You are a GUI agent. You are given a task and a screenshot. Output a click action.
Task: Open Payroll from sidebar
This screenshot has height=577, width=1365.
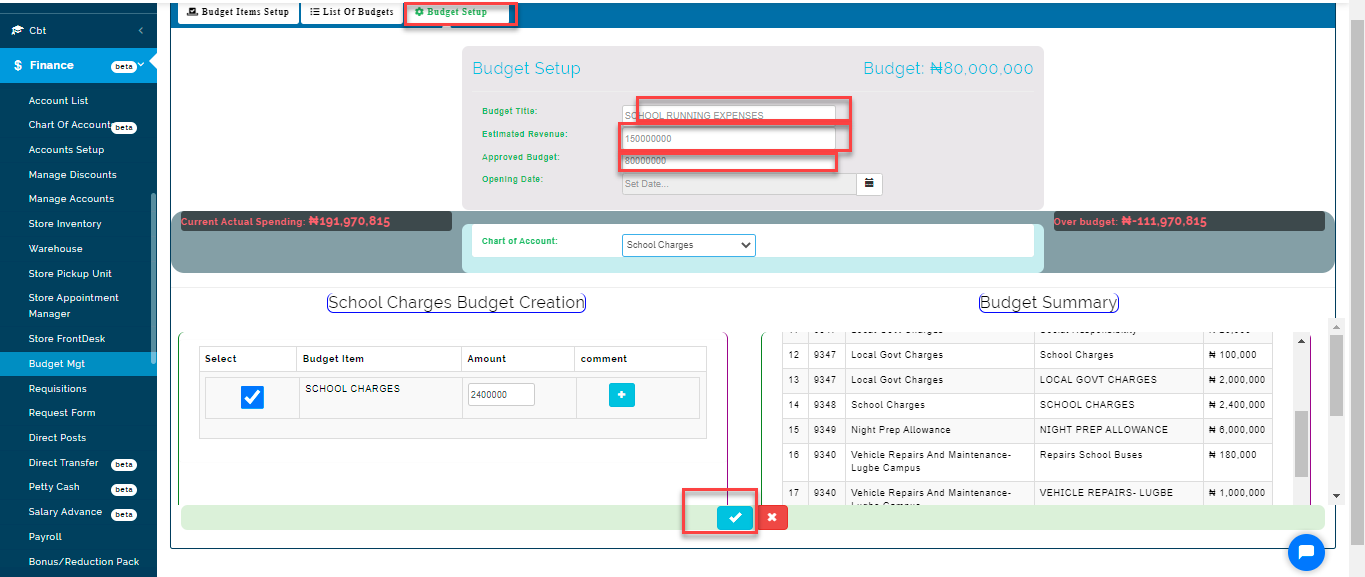click(45, 537)
